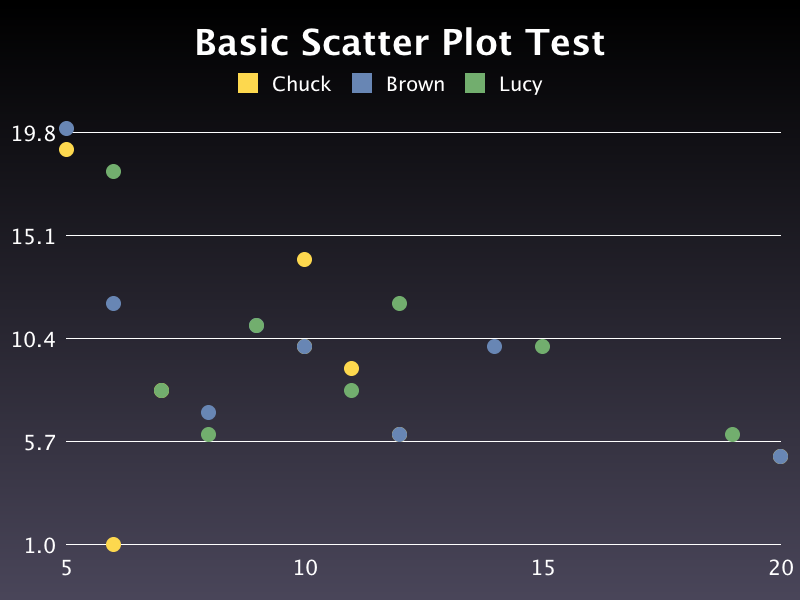Click the yellow Chuck legend swatch
Viewport: 800px width, 600px height.
coord(248,84)
